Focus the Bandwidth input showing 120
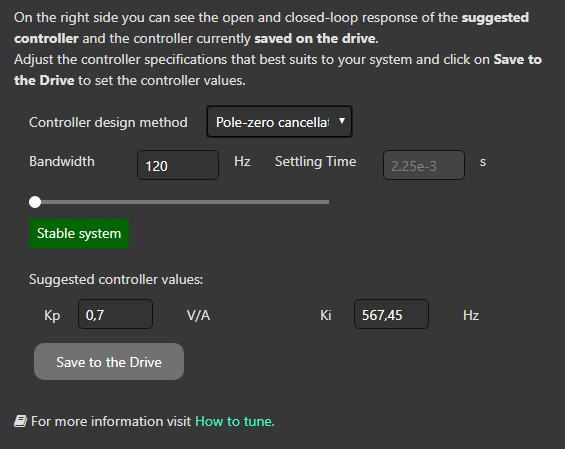This screenshot has width=565, height=449. 178,165
